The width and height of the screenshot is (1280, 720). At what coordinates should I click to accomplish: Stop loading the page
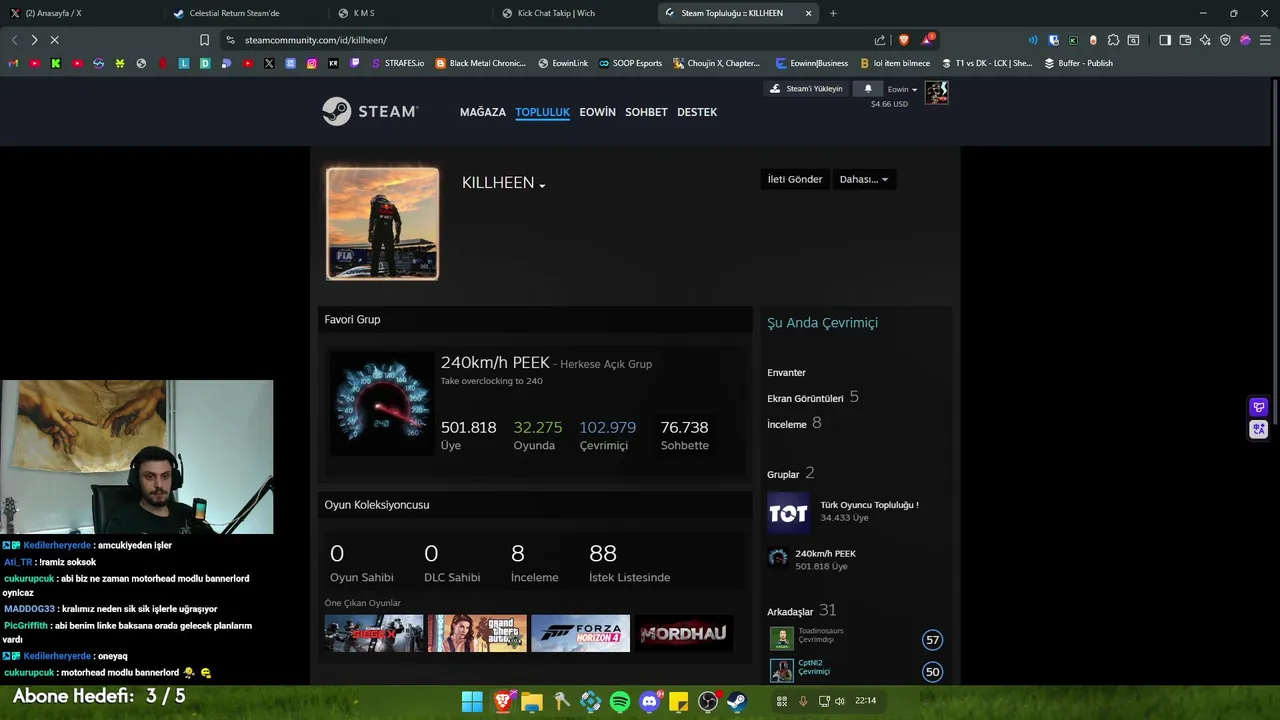tap(54, 40)
